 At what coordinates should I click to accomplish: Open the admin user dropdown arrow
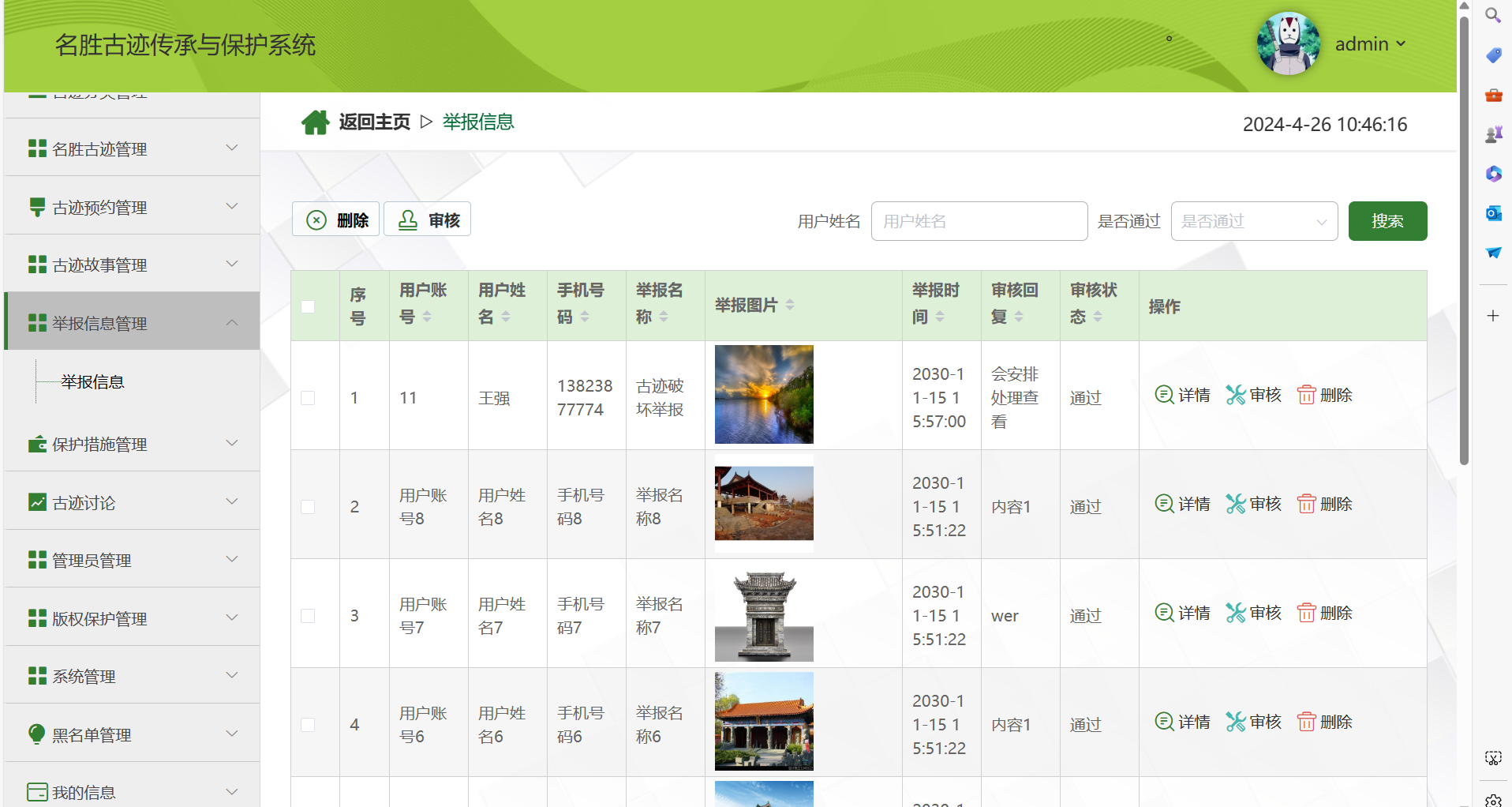click(x=1401, y=43)
